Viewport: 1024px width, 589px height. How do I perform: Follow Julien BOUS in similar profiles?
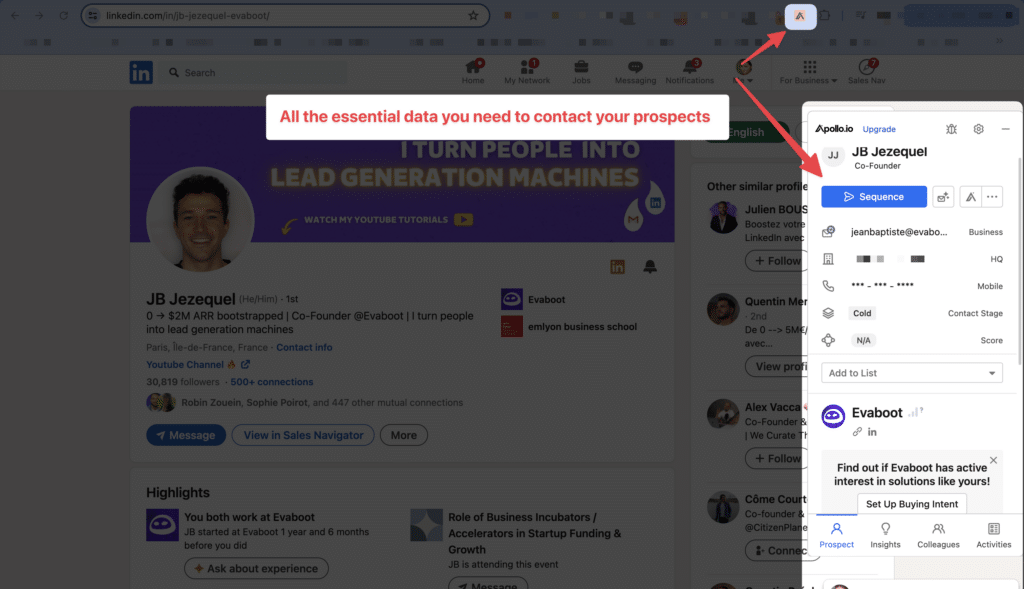[777, 261]
